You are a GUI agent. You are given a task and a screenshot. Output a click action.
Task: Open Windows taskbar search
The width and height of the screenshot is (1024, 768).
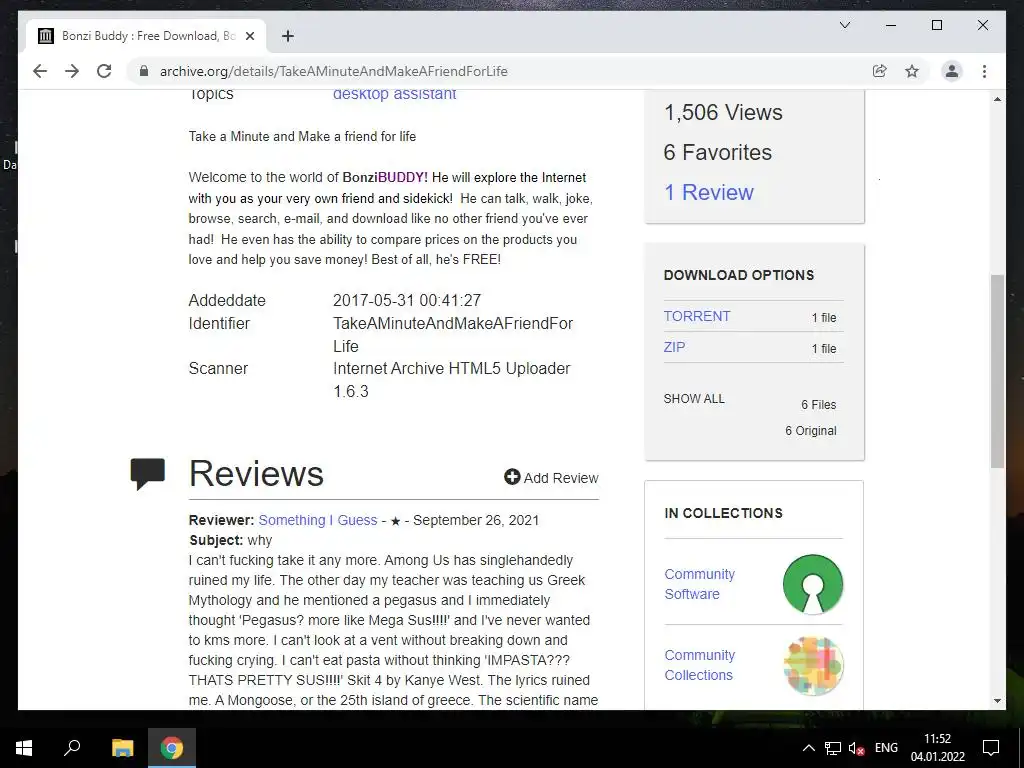coord(72,748)
